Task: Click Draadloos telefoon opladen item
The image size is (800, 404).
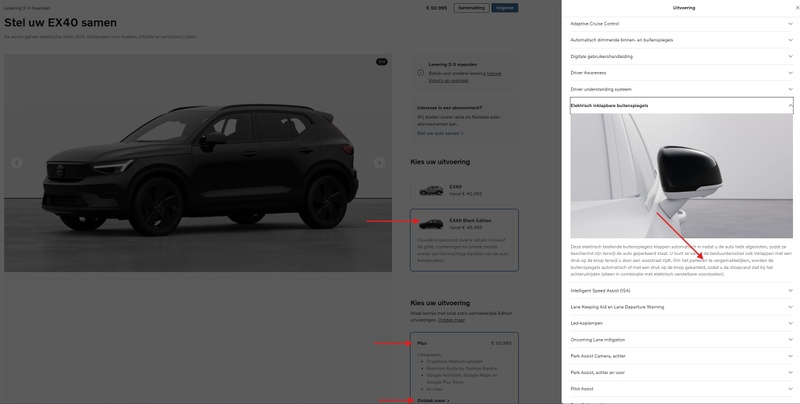Action: click(x=454, y=362)
